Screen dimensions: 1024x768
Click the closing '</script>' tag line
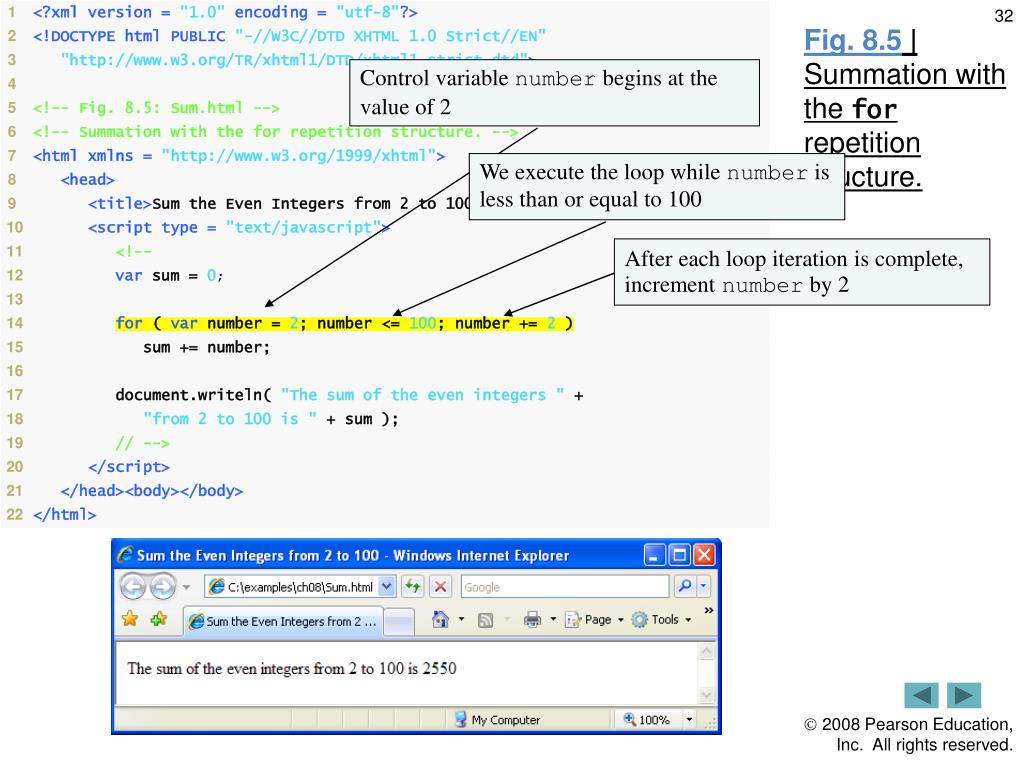coord(129,467)
